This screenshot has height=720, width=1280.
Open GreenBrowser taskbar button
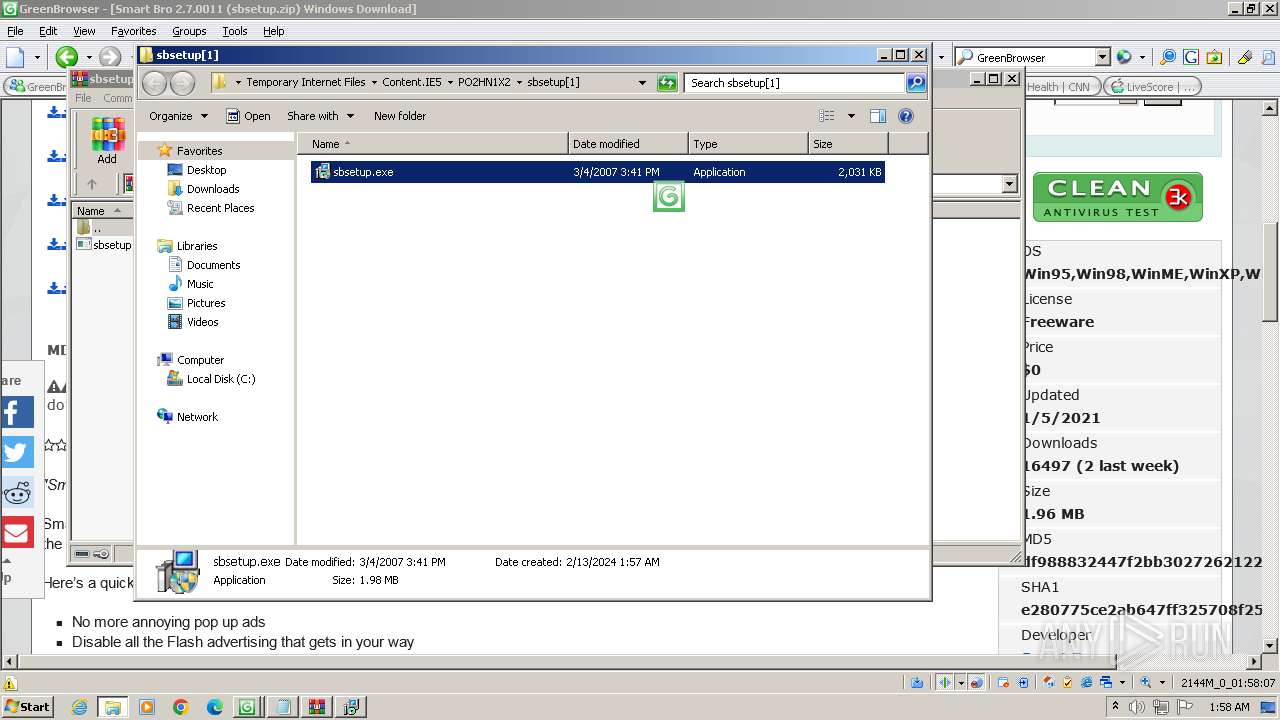point(247,707)
